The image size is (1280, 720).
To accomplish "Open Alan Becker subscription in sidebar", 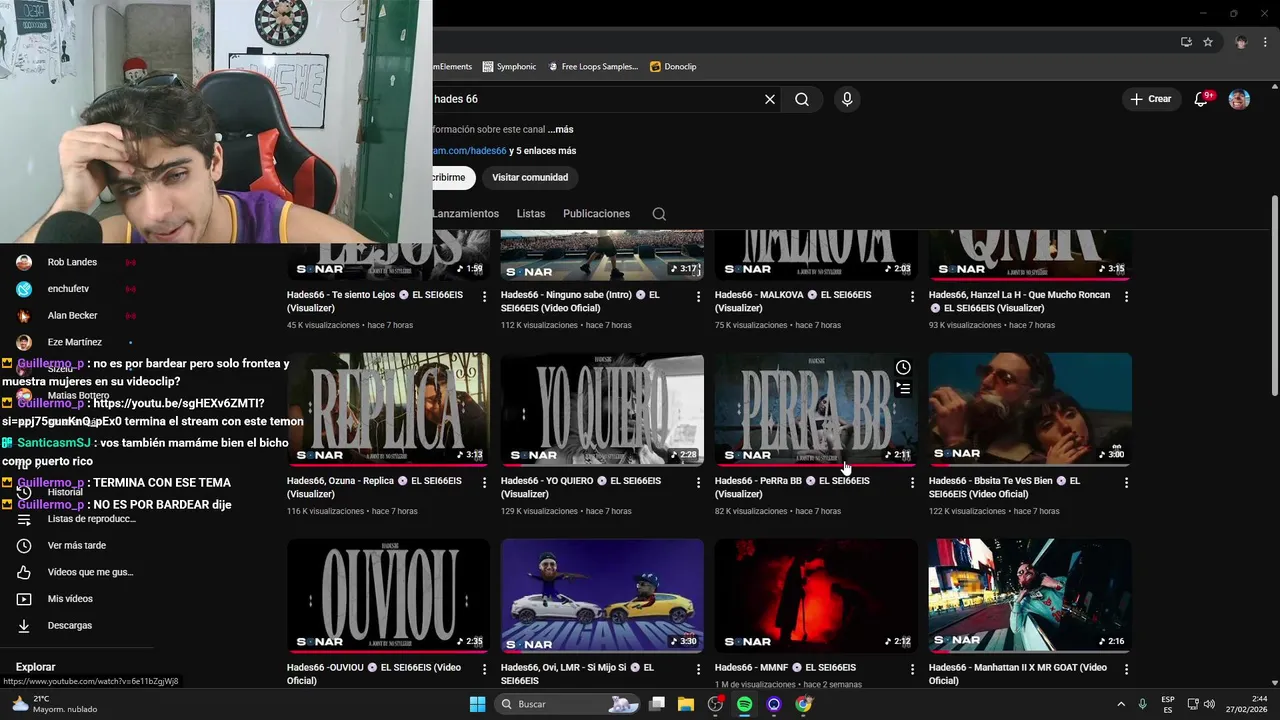I will pos(72,316).
